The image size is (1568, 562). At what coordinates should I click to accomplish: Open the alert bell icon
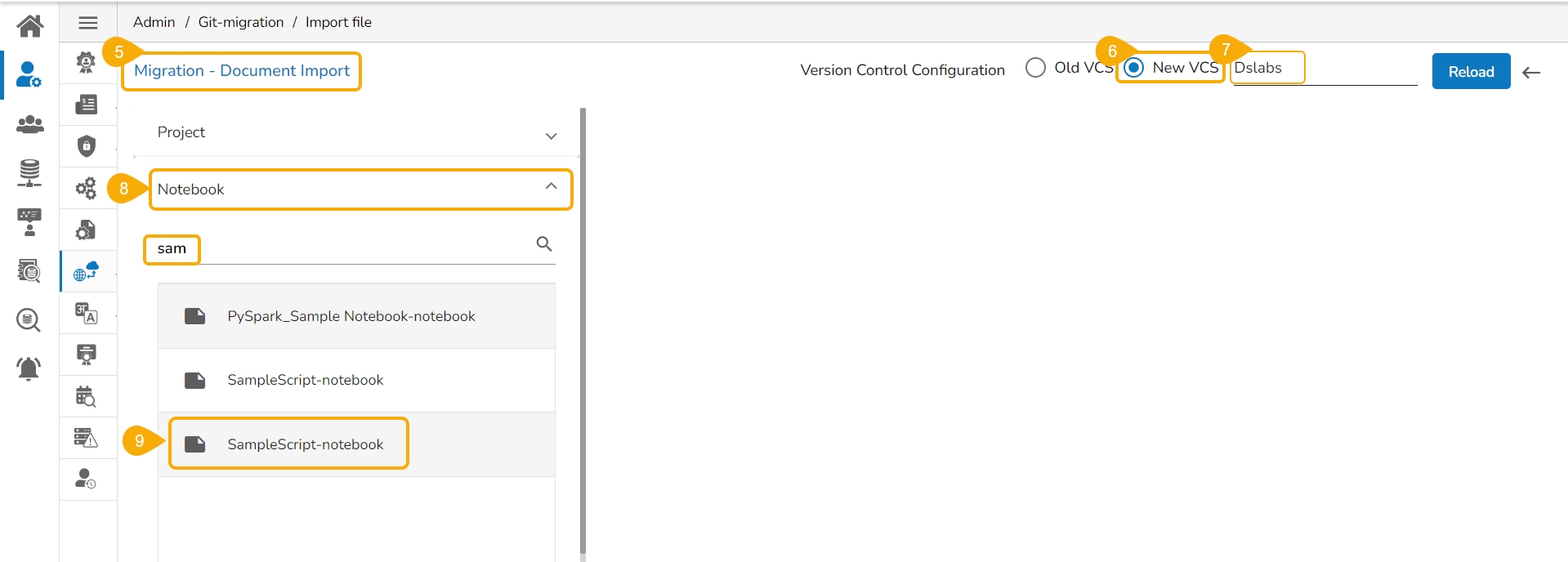click(29, 368)
